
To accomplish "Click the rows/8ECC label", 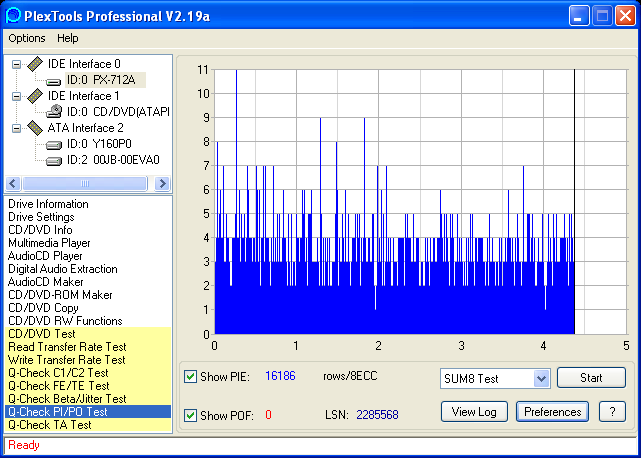I will point(350,376).
